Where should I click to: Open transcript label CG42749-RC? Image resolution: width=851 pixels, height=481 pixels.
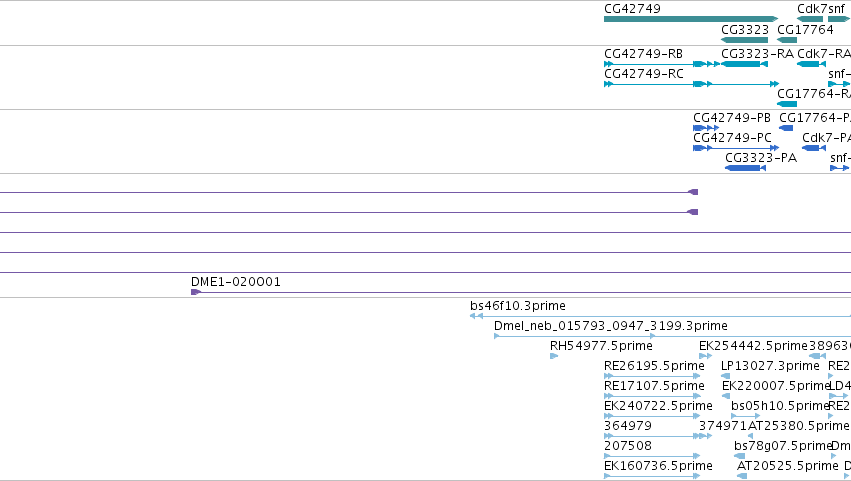(x=644, y=74)
